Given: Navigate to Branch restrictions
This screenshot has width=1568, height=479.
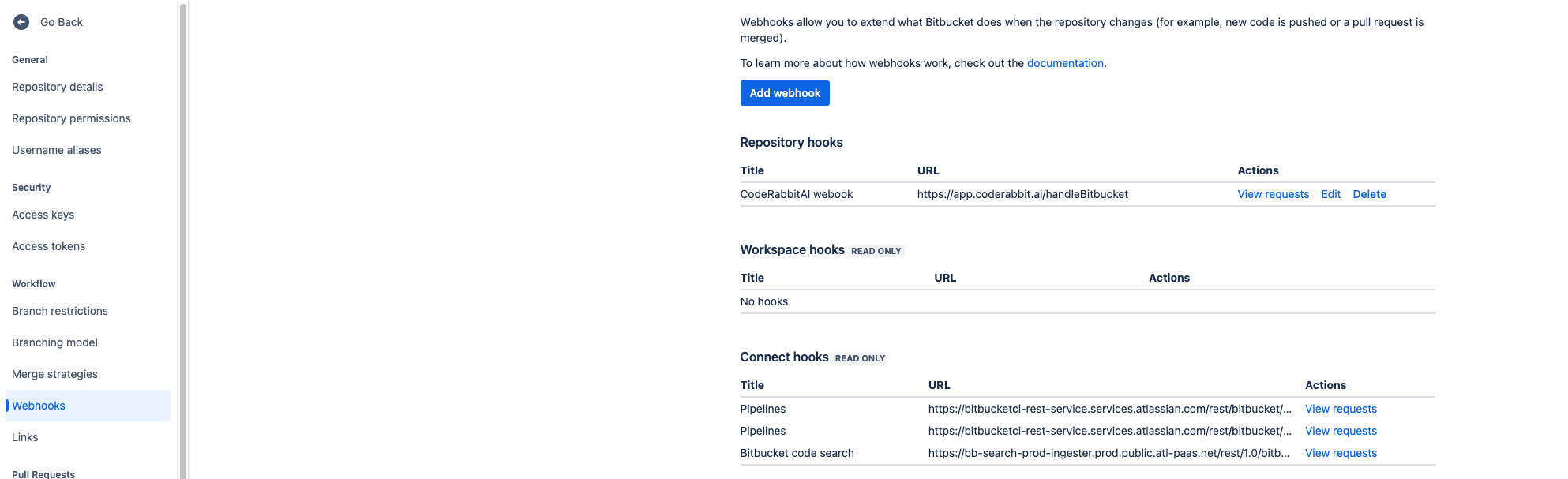Looking at the screenshot, I should [60, 311].
